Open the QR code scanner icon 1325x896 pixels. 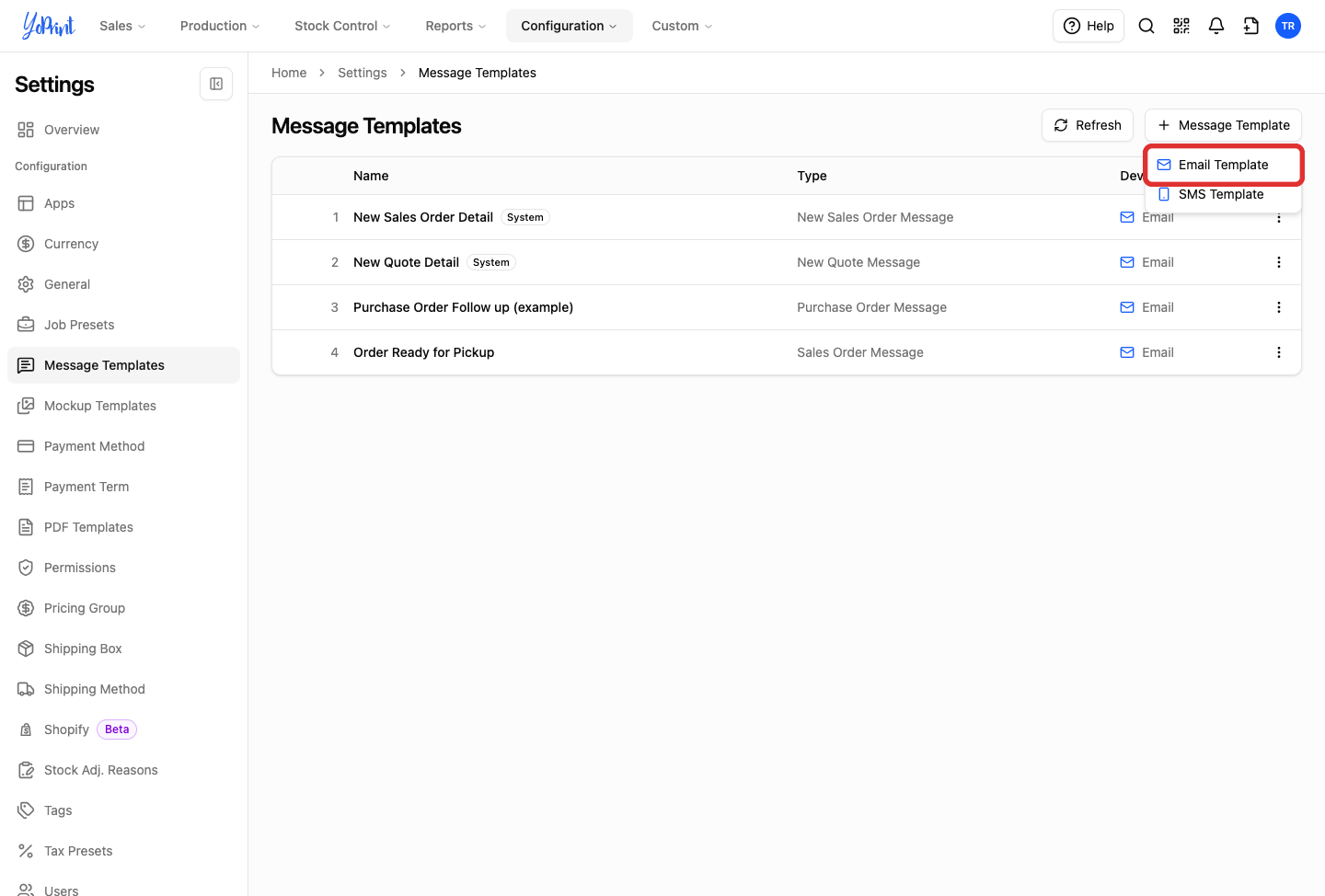(x=1181, y=26)
